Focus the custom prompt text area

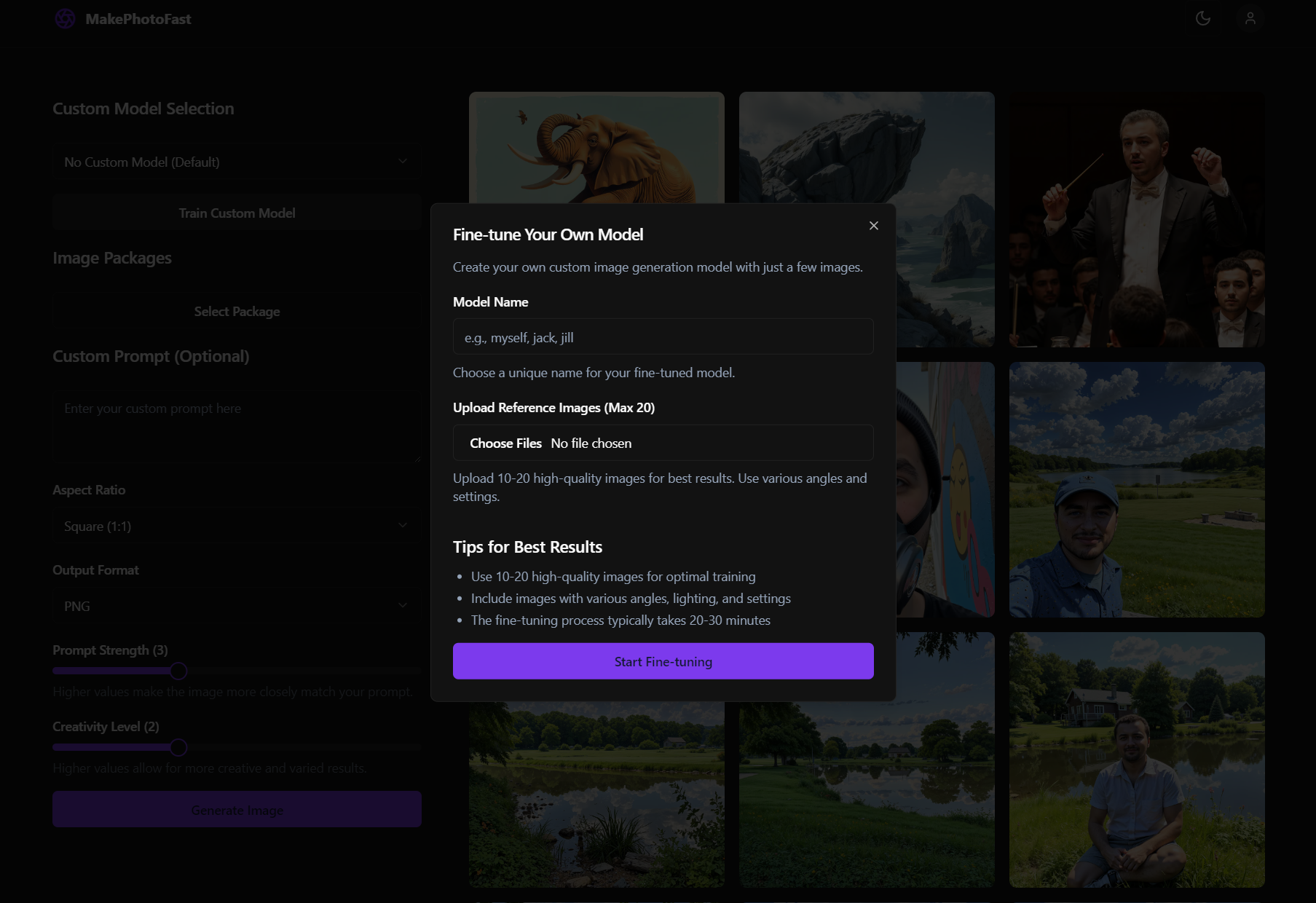(237, 427)
